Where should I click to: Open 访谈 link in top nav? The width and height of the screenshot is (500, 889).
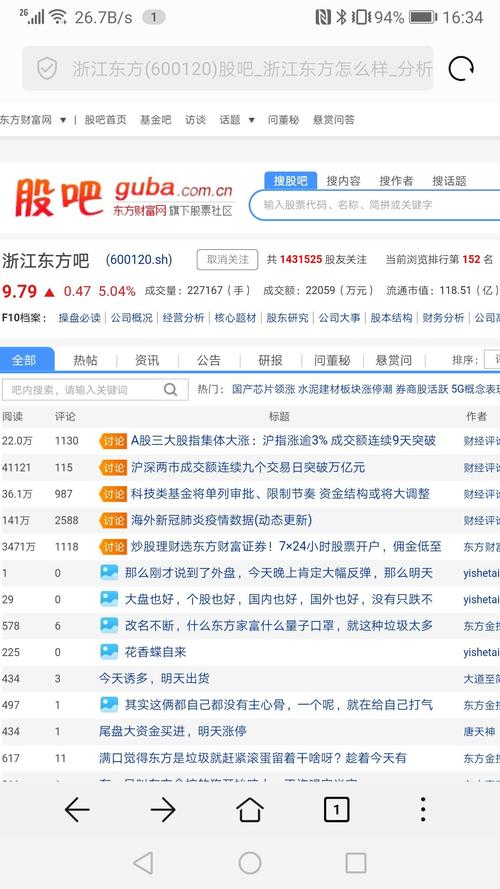pos(196,120)
